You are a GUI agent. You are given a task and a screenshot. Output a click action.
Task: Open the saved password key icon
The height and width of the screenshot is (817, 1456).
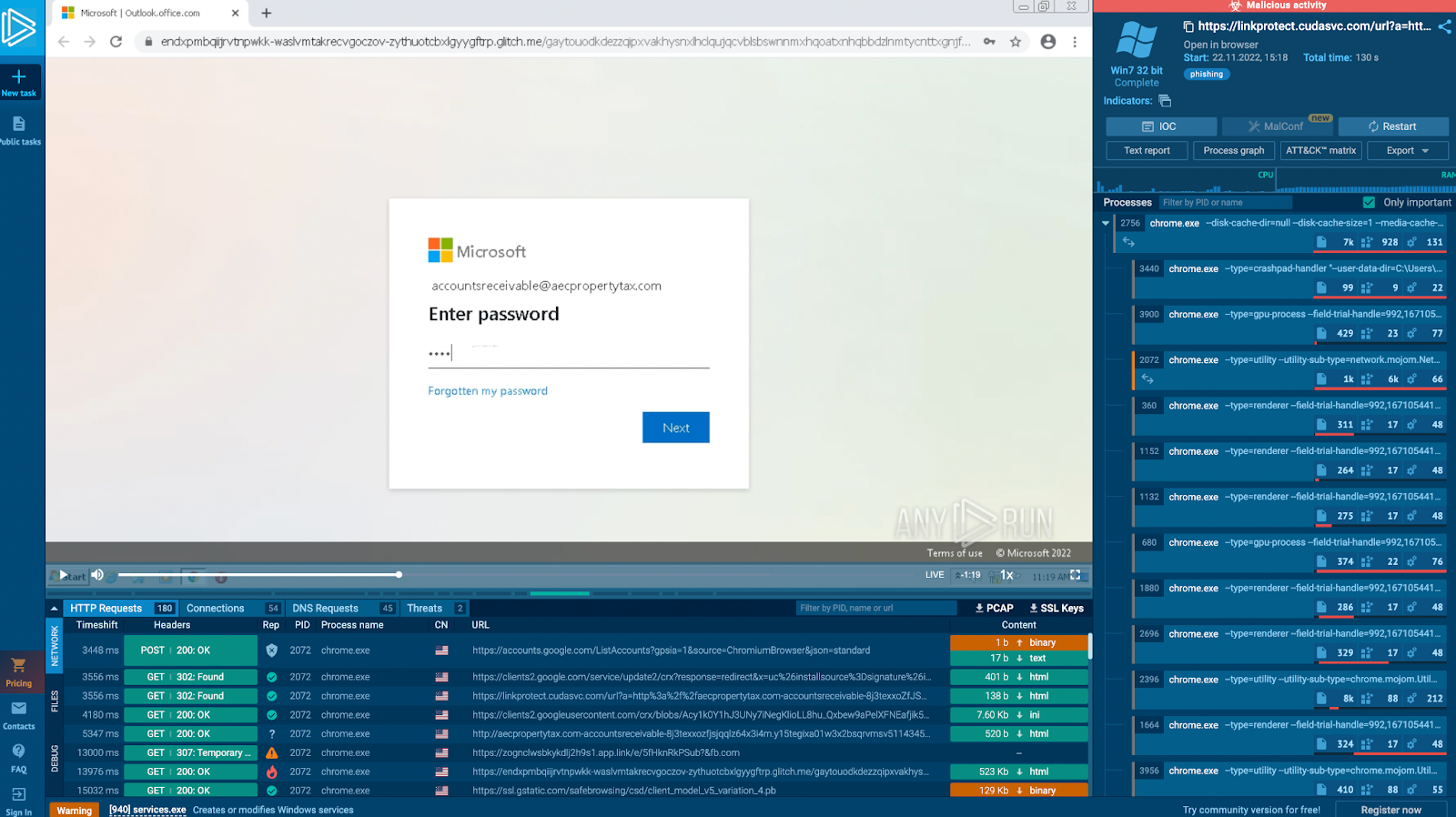(x=989, y=42)
